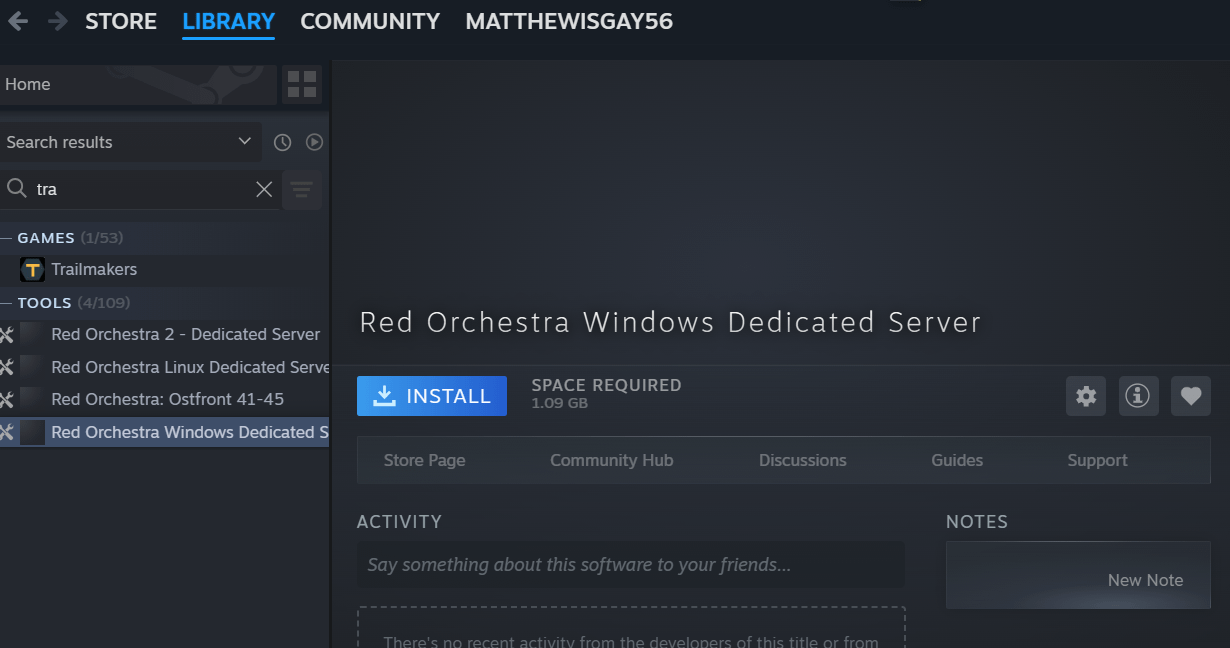Open the STORE tab

(121, 21)
